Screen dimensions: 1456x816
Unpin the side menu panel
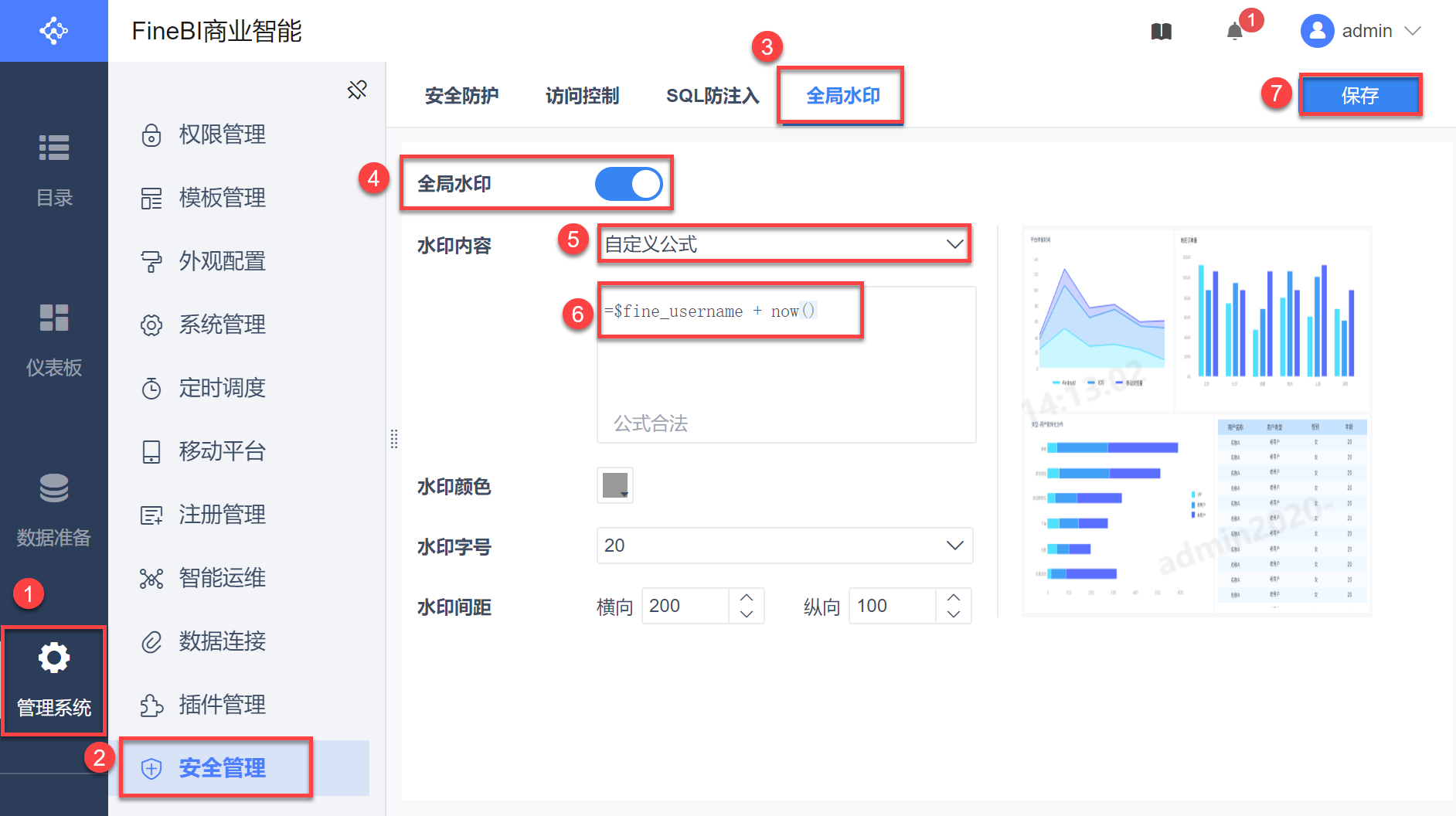coord(357,90)
